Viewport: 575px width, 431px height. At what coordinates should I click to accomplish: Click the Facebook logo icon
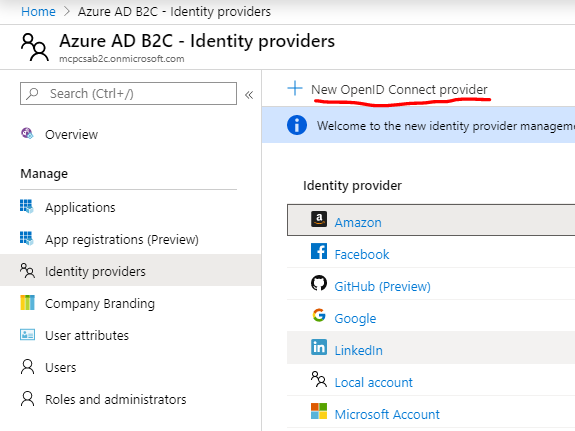click(x=319, y=251)
